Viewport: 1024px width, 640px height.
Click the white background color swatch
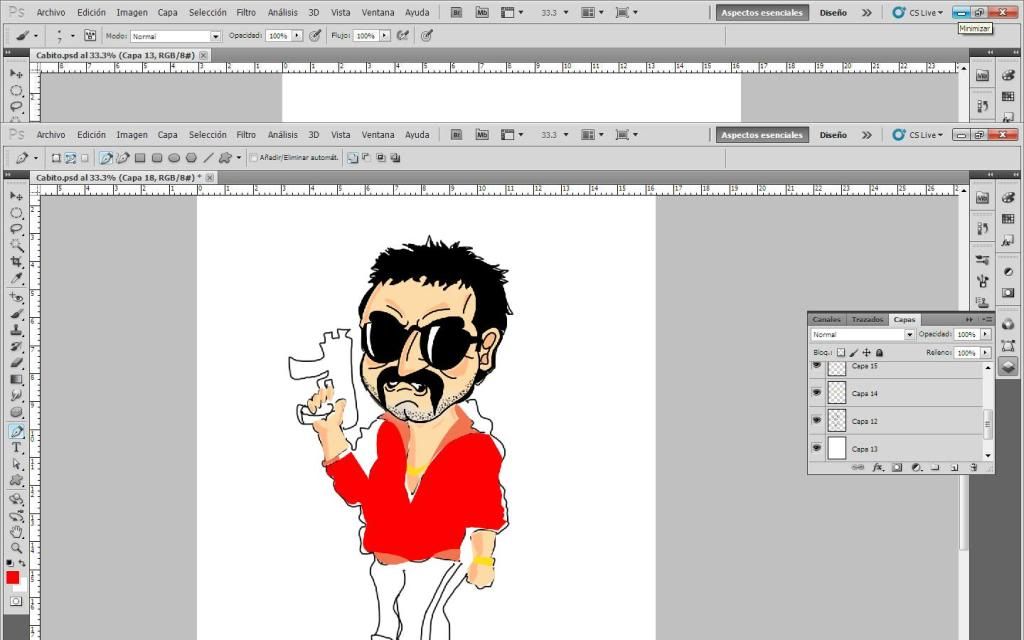pos(22,584)
